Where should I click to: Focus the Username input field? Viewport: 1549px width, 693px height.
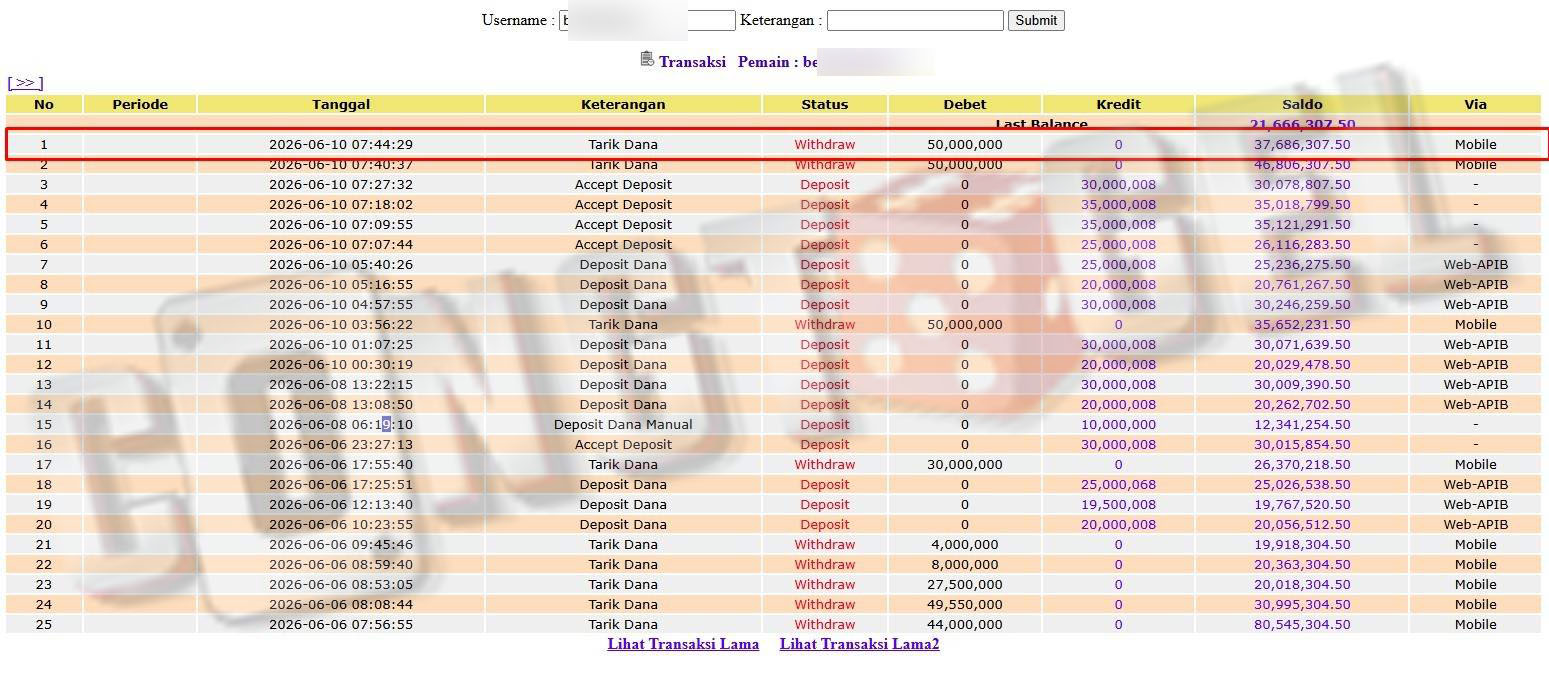[x=647, y=20]
